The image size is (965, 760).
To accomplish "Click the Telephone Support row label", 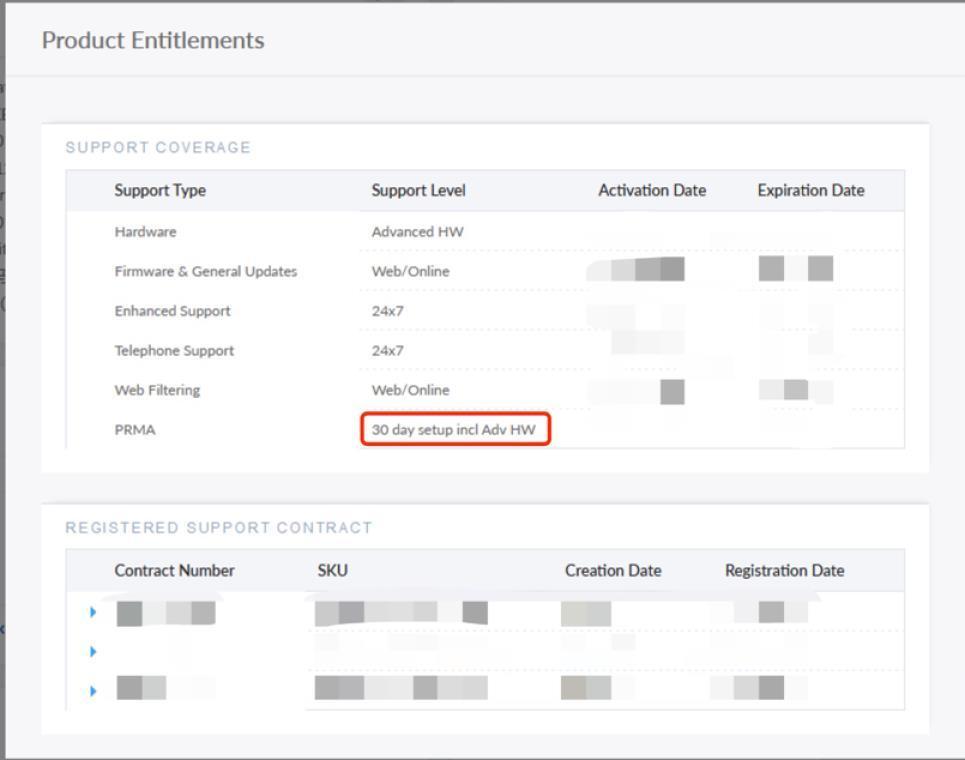I will tap(174, 351).
